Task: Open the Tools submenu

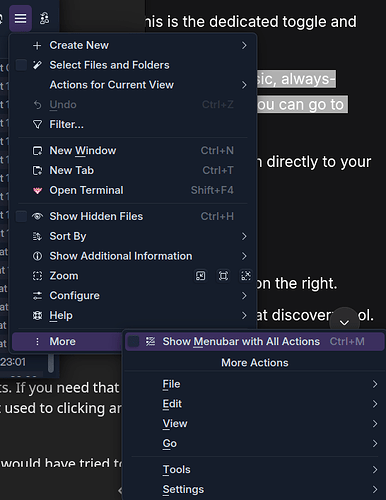Action: coord(255,470)
